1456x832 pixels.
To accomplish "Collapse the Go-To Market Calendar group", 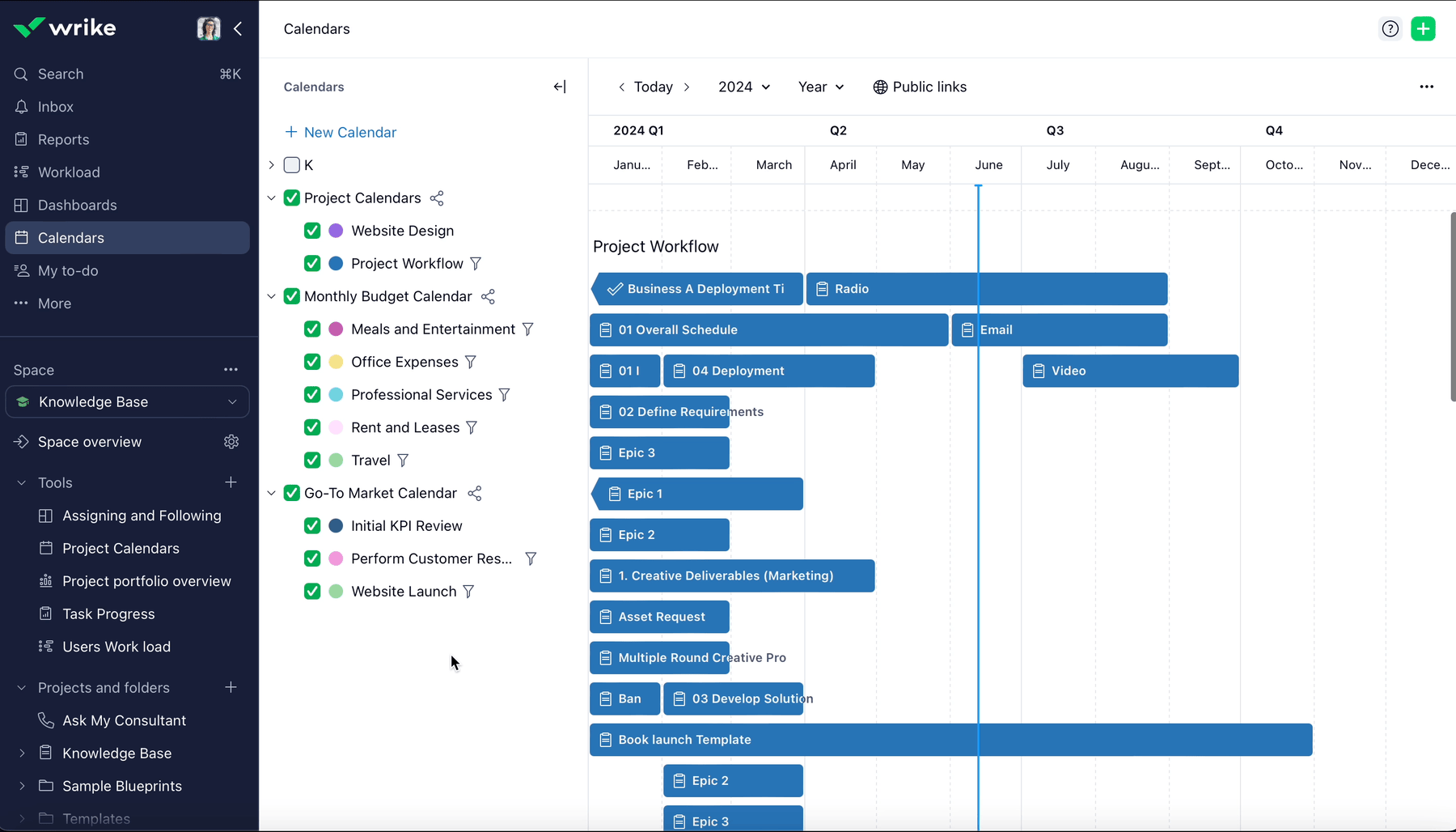I will coord(271,493).
